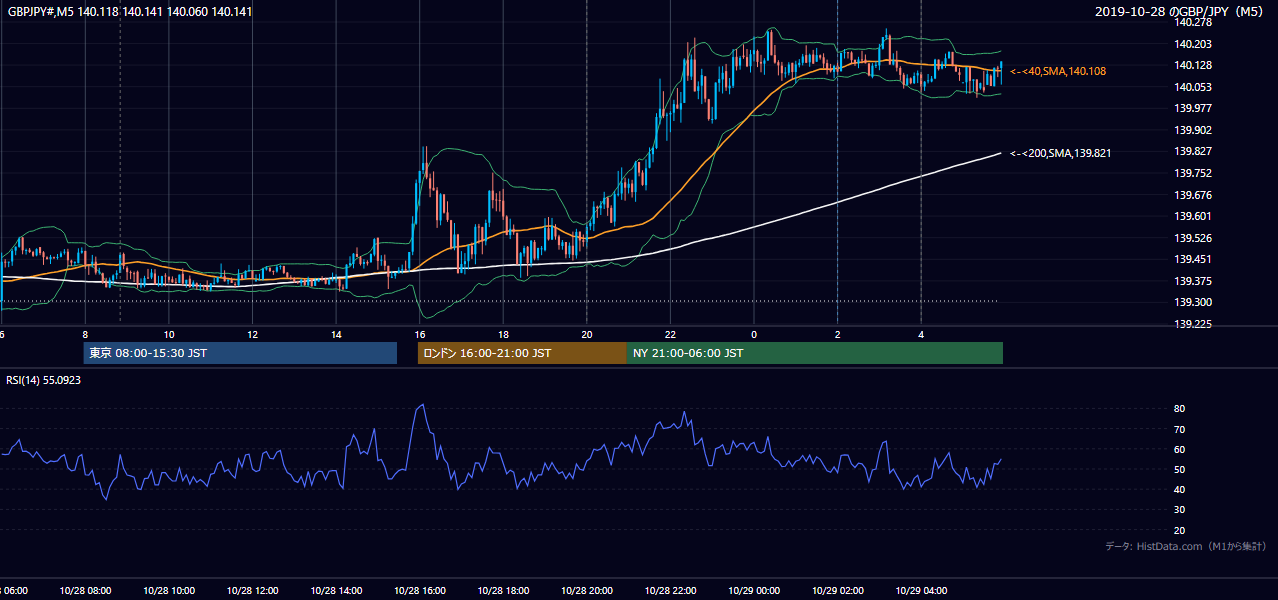Click price axis label 139.601

click(1193, 216)
